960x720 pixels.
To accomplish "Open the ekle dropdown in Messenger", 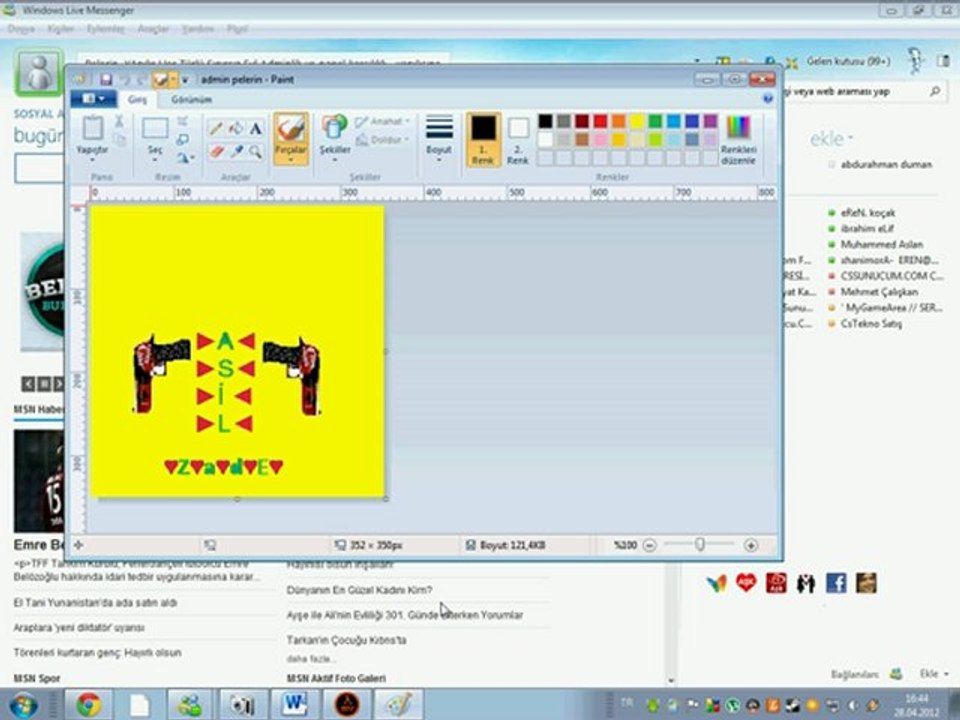I will coord(831,139).
